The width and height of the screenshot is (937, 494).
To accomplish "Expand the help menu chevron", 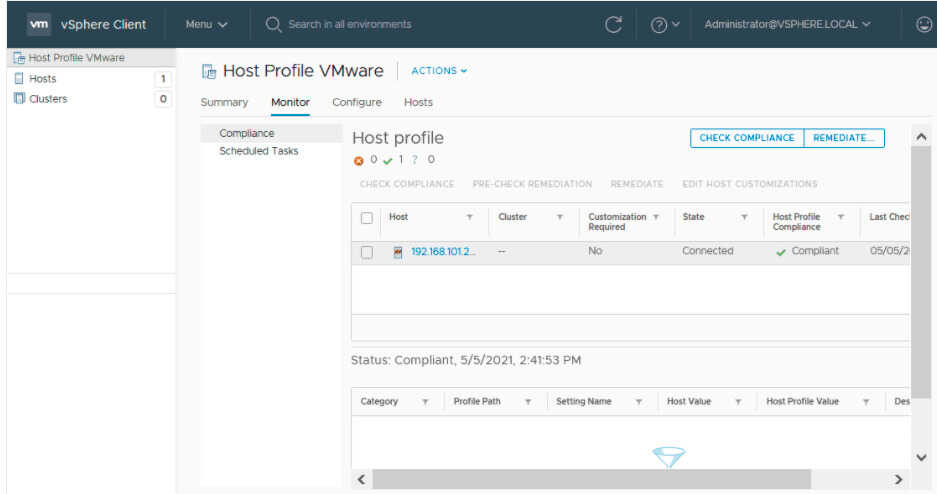I will (676, 24).
